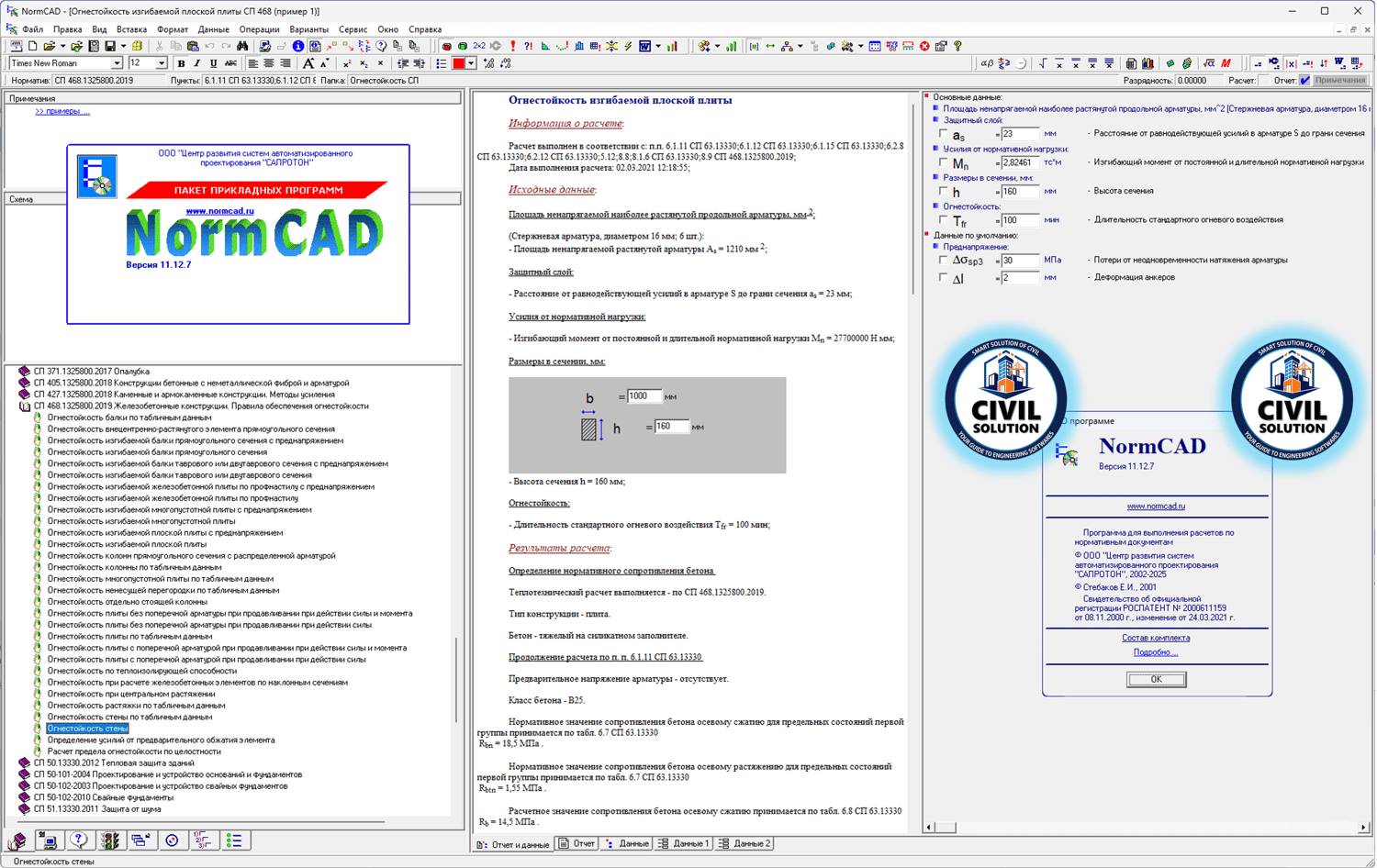Open the font name dropdown
Viewport: 1377px width, 868px height.
pos(117,63)
